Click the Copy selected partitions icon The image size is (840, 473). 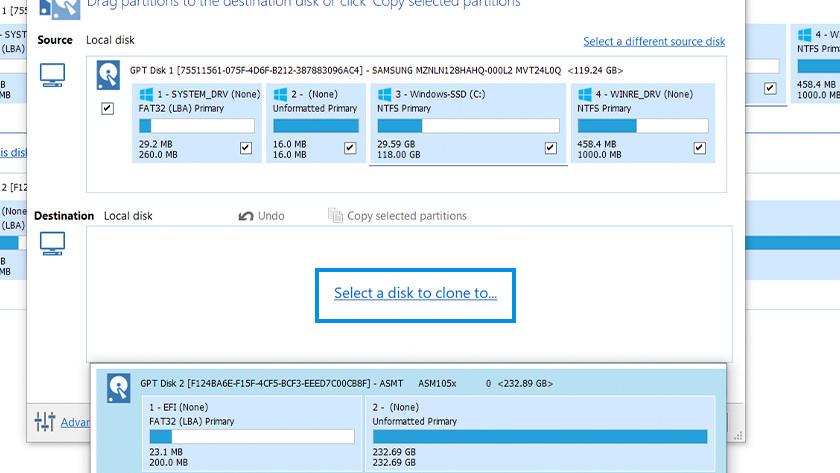click(335, 216)
